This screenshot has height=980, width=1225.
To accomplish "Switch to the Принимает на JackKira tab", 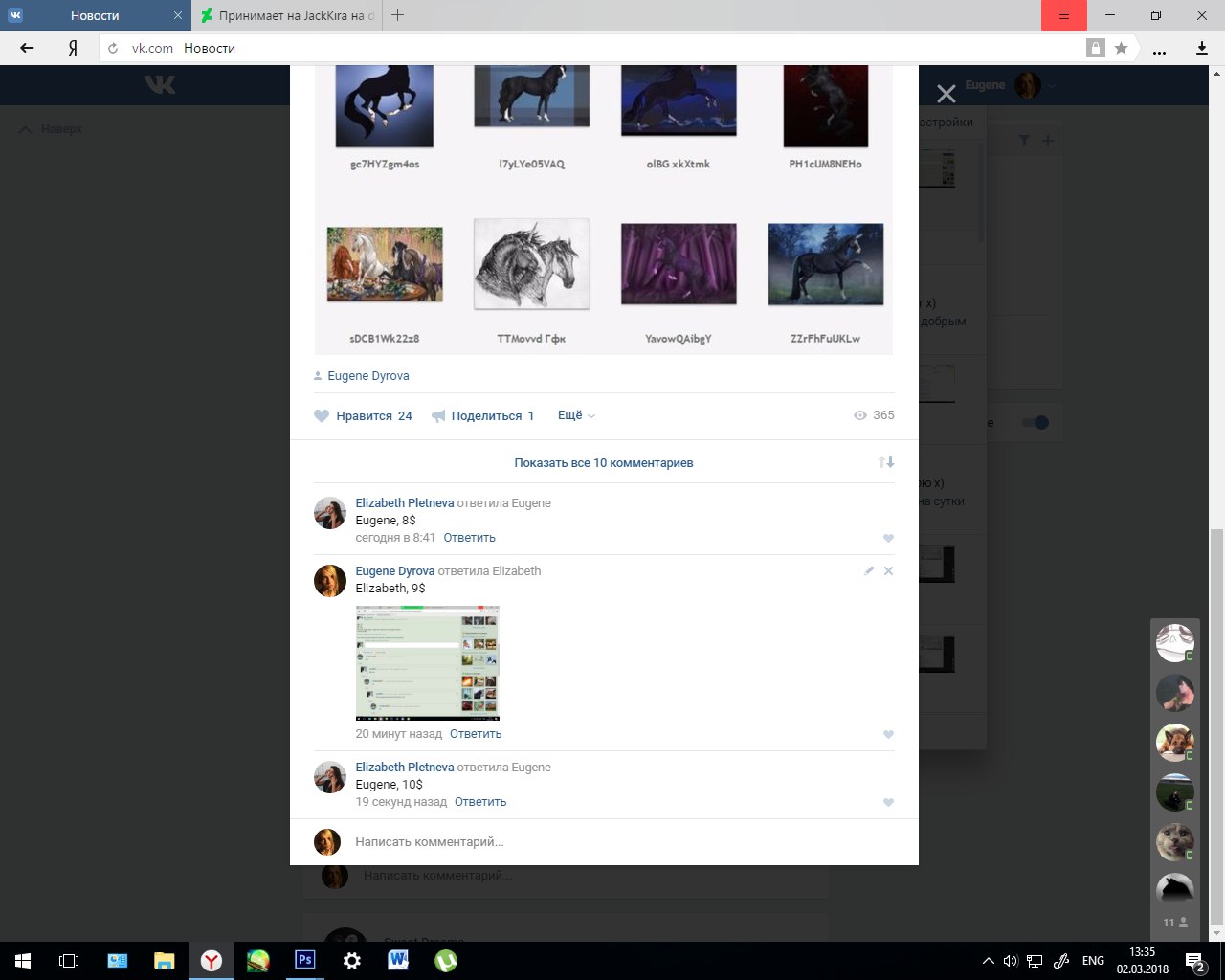I will [287, 15].
